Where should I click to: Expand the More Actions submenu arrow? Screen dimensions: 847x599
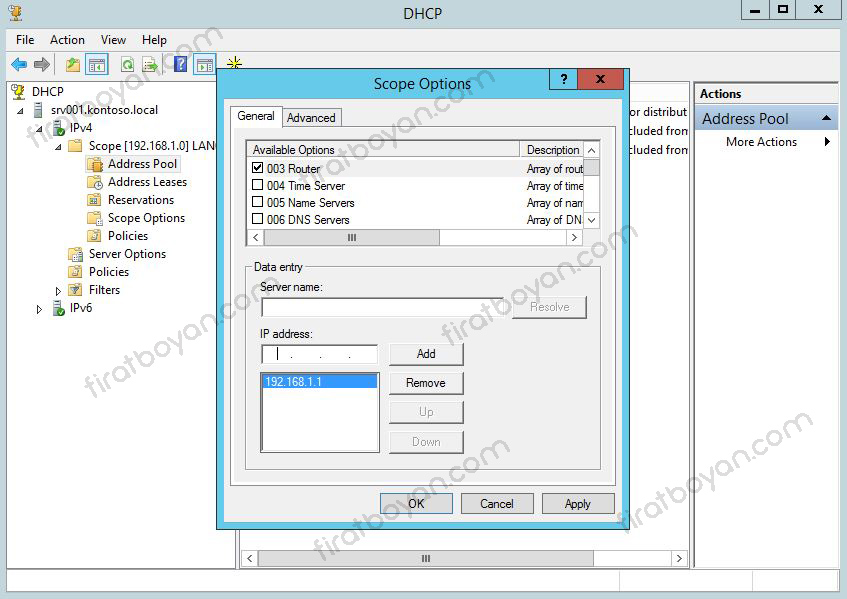(827, 142)
